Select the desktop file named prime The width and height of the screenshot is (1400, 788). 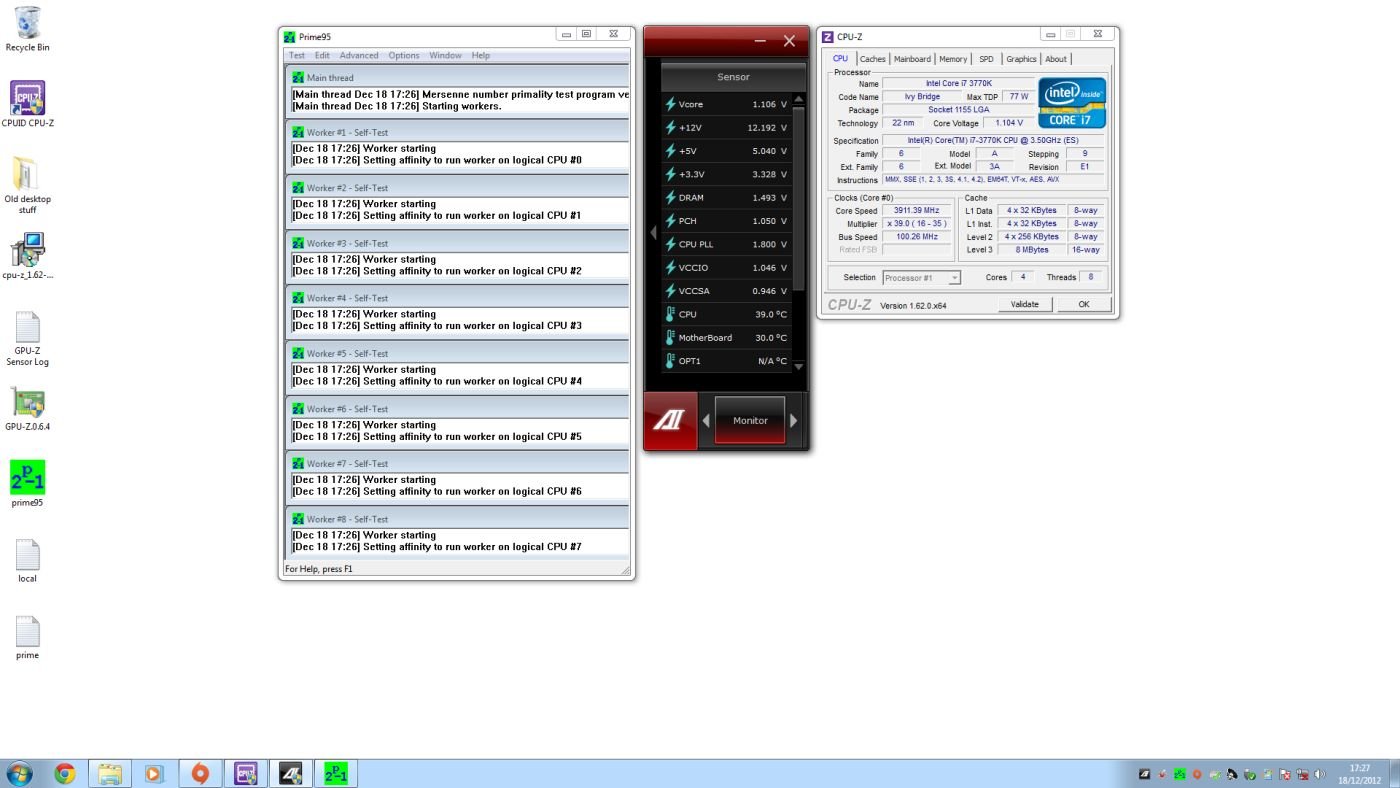pyautogui.click(x=27, y=637)
